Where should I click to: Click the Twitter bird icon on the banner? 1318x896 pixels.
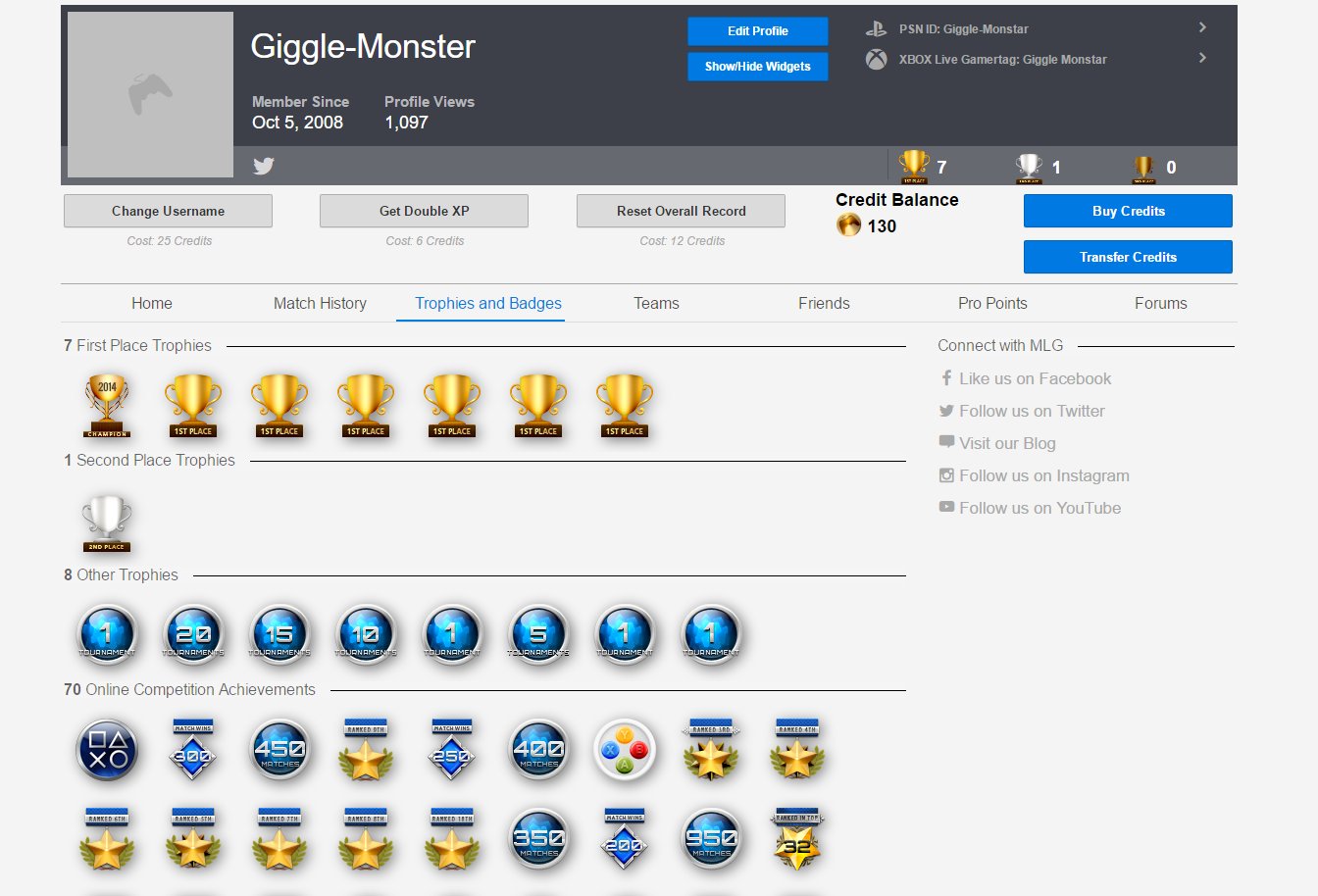pos(263,166)
